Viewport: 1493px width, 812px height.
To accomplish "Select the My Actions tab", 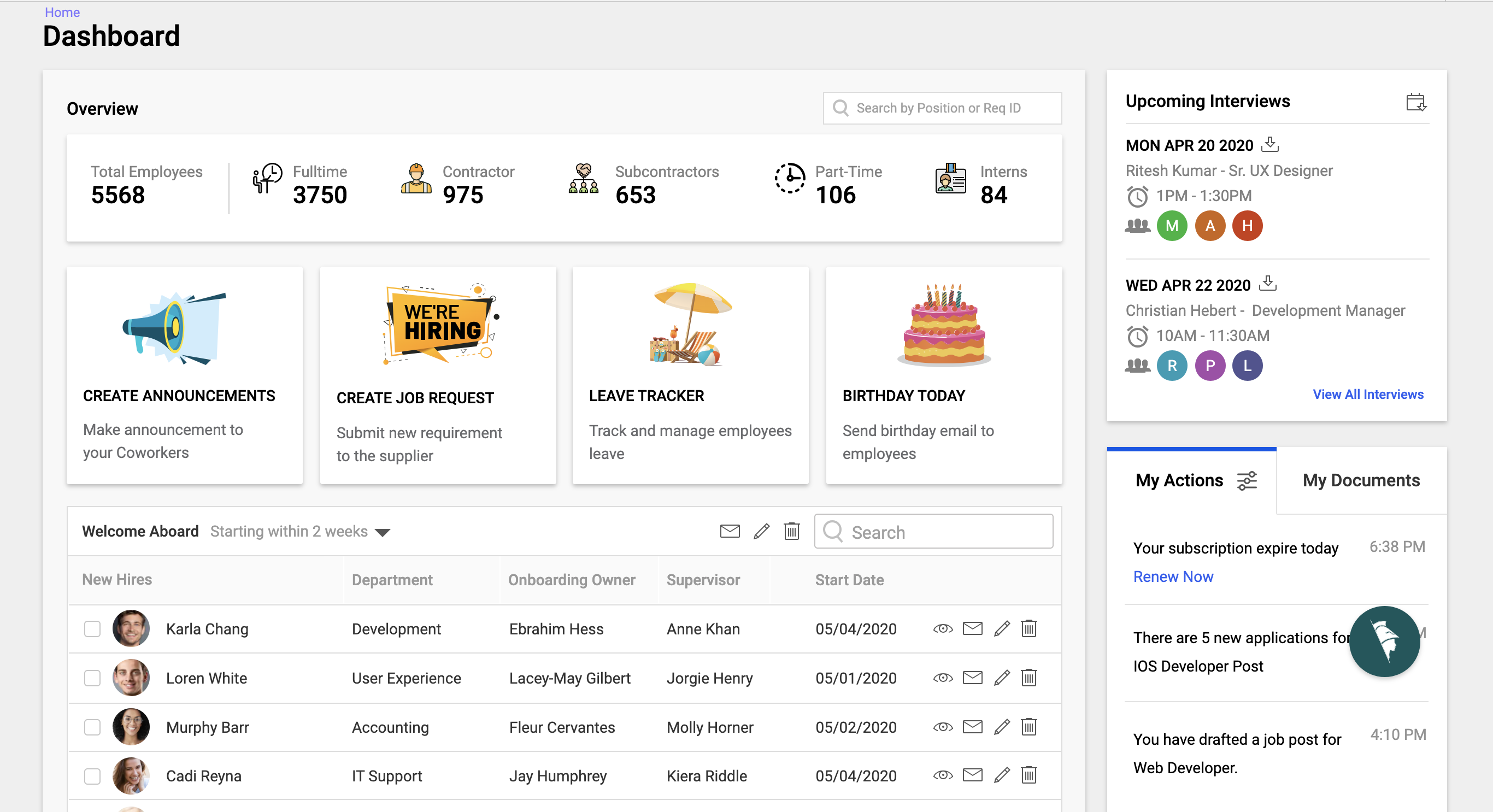I will tap(1179, 480).
